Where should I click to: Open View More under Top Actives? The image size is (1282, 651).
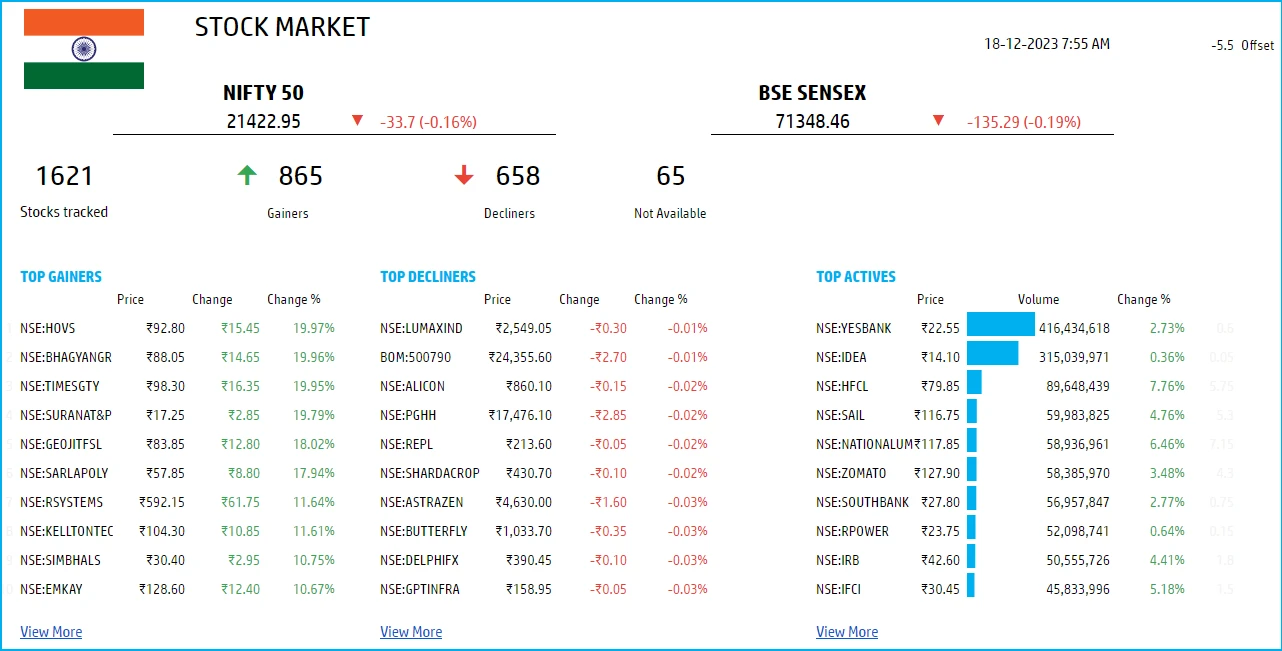tap(847, 632)
